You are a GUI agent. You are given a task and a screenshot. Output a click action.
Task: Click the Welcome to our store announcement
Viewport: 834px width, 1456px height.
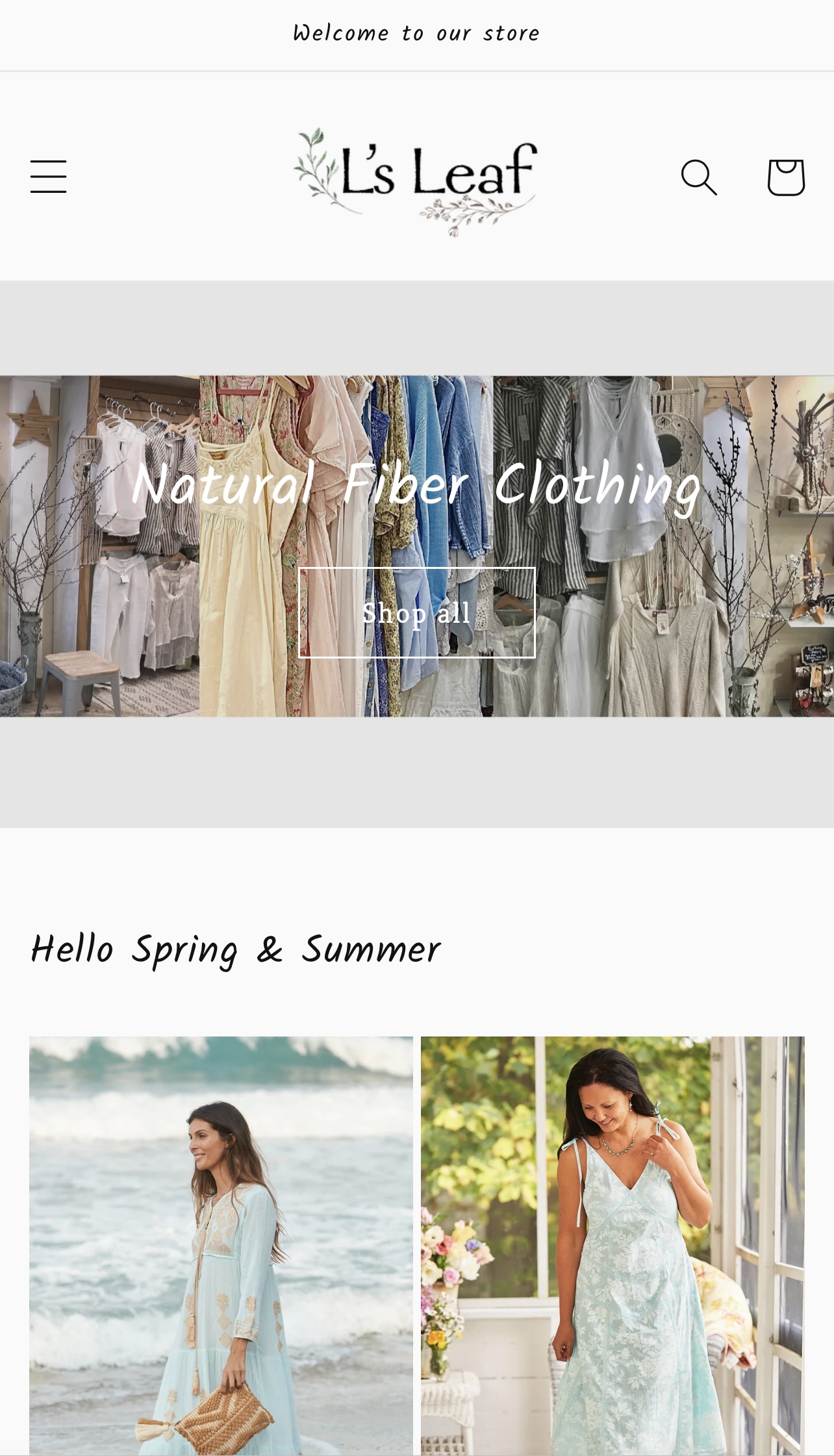tap(416, 33)
